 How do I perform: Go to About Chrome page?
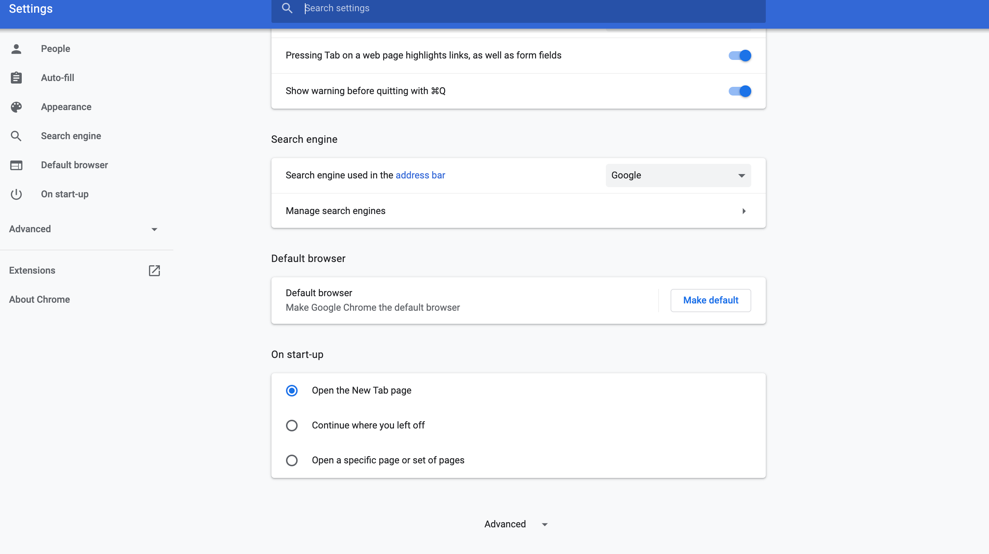pos(40,300)
